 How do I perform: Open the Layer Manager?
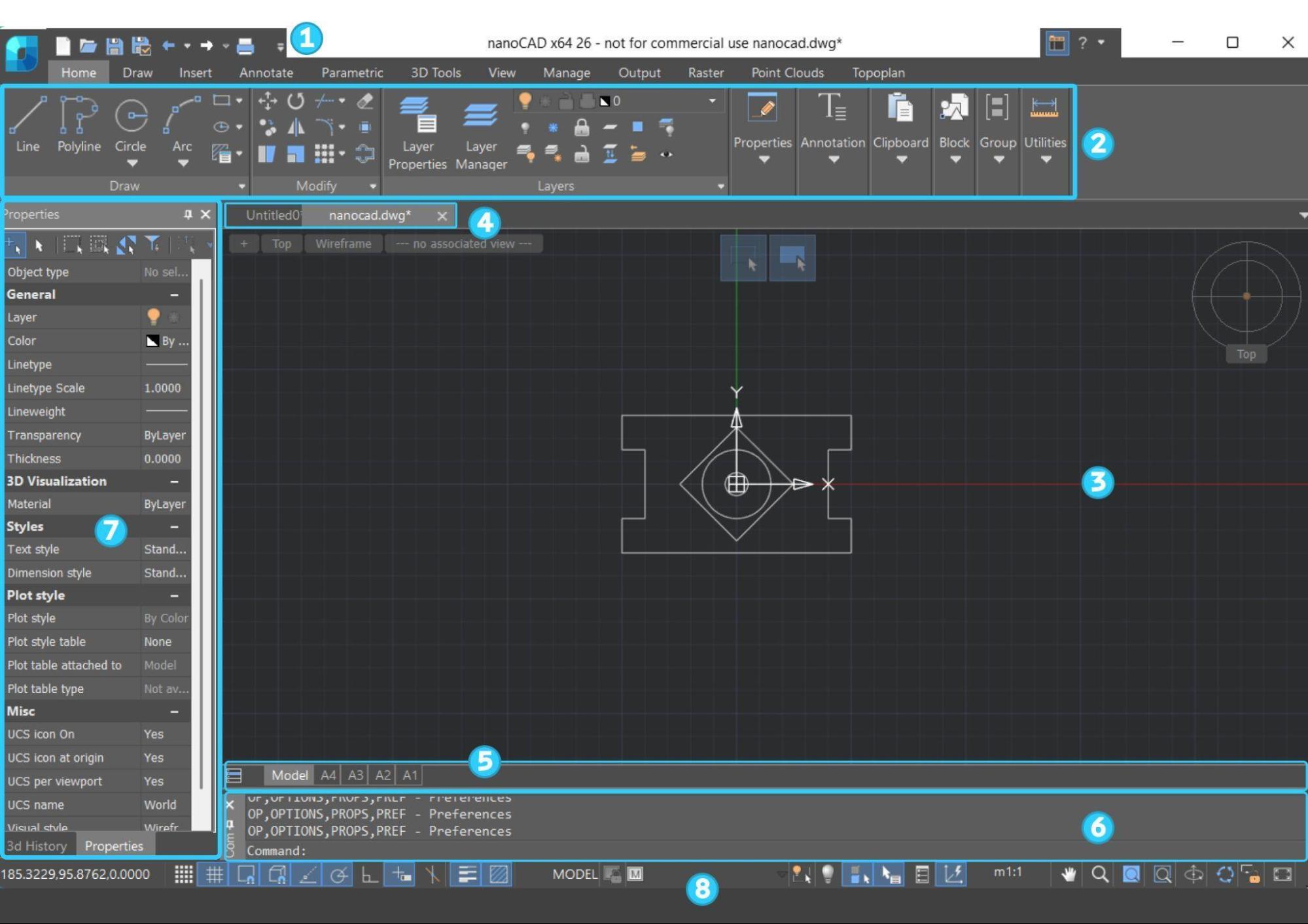[481, 133]
